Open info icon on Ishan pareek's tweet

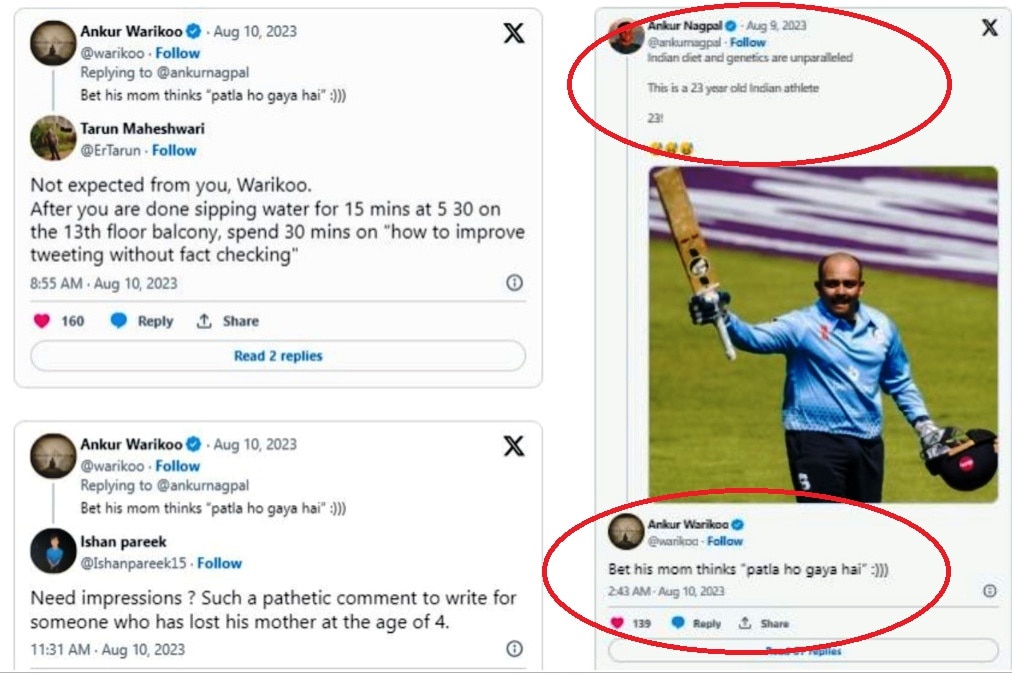coord(514,649)
